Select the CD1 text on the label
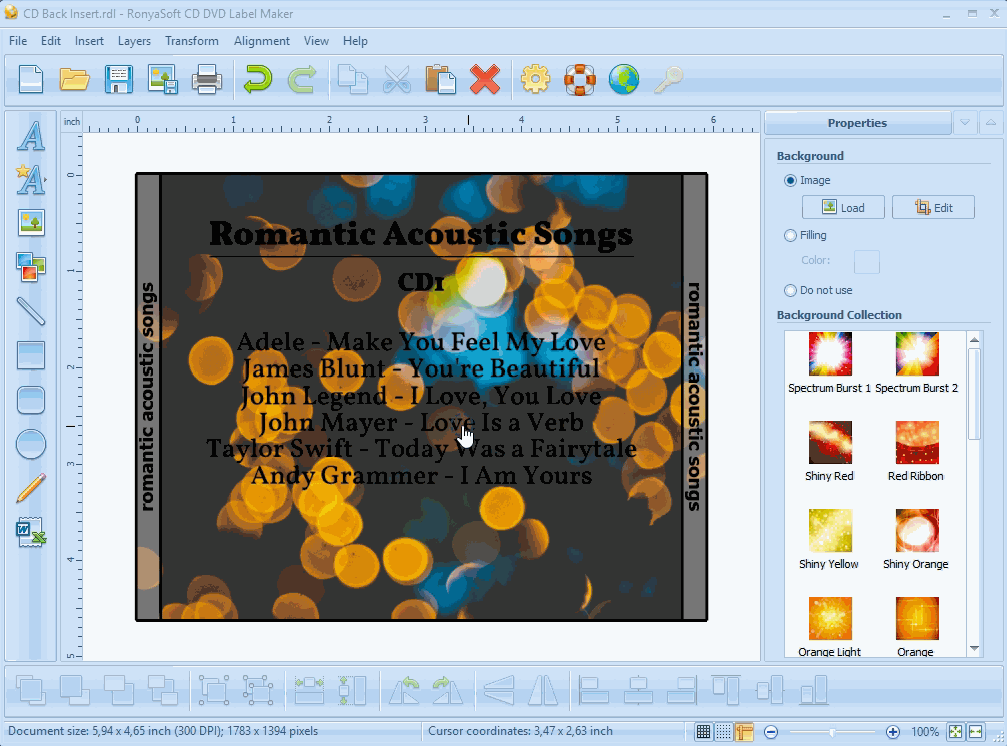 (x=421, y=282)
